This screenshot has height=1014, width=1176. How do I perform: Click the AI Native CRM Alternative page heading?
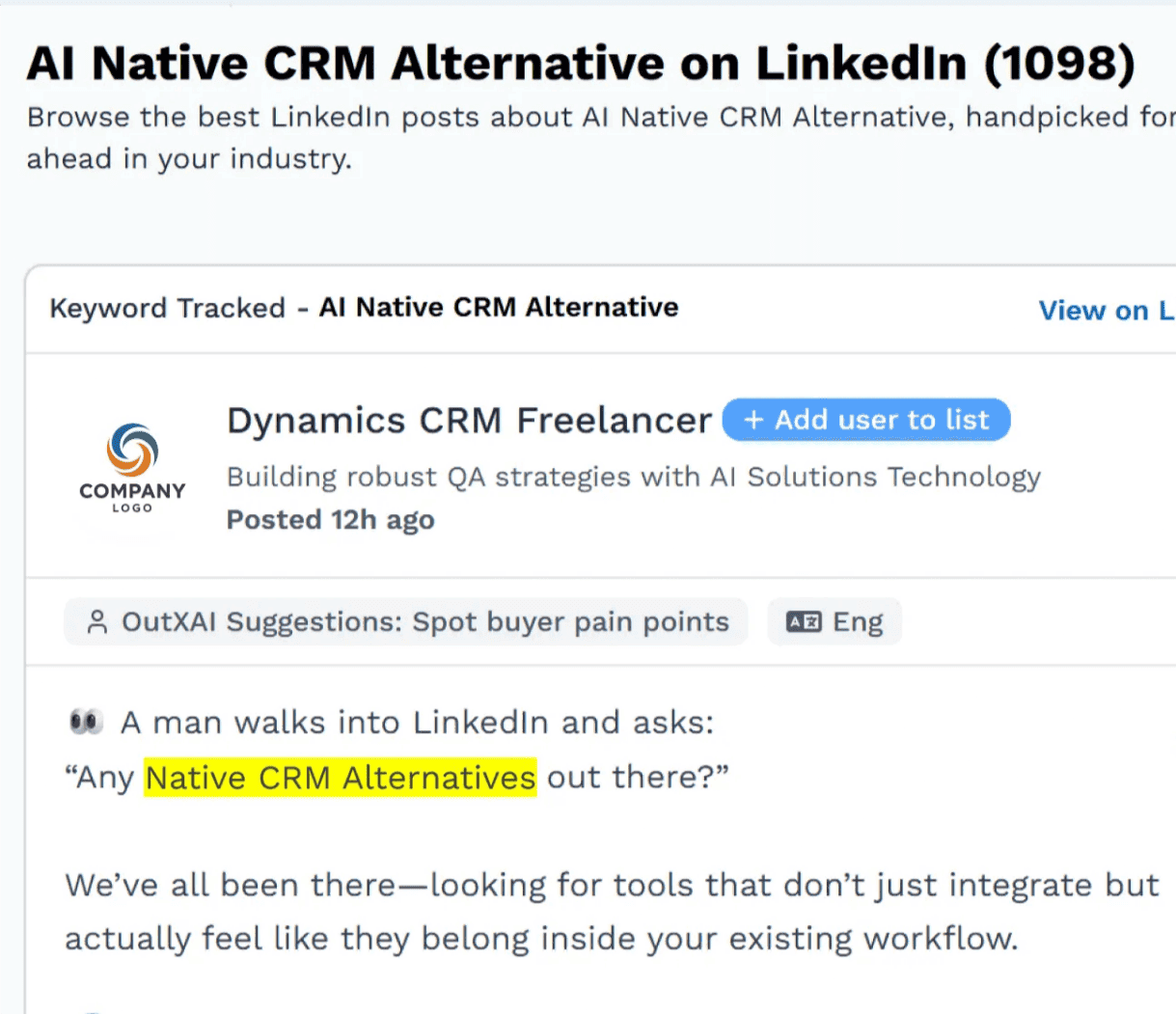click(x=580, y=64)
